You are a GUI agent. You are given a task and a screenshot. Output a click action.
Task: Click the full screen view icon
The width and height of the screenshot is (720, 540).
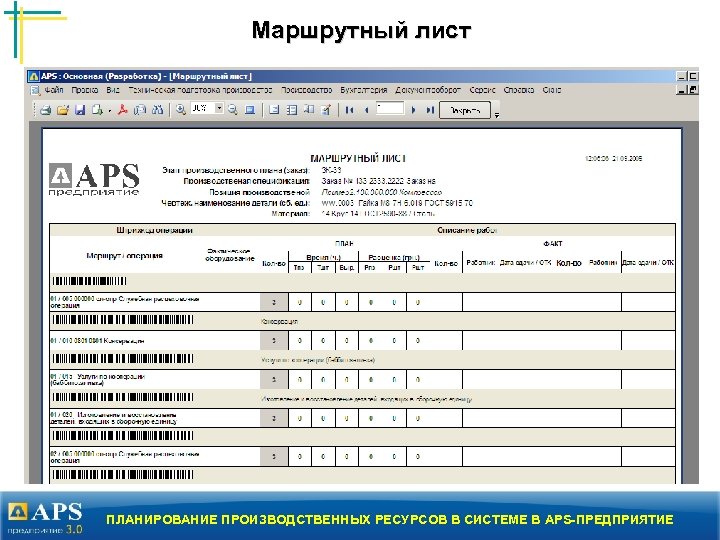pos(250,110)
